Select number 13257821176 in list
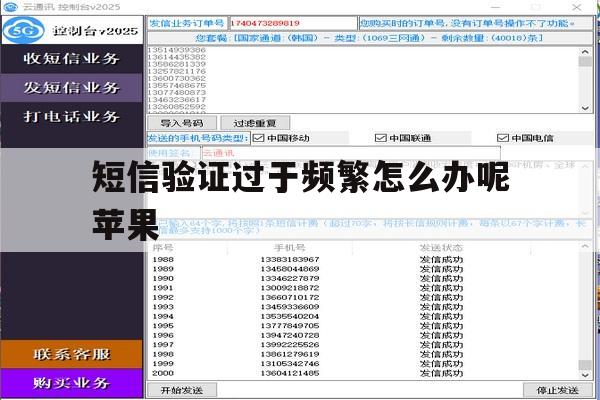 tap(177, 71)
